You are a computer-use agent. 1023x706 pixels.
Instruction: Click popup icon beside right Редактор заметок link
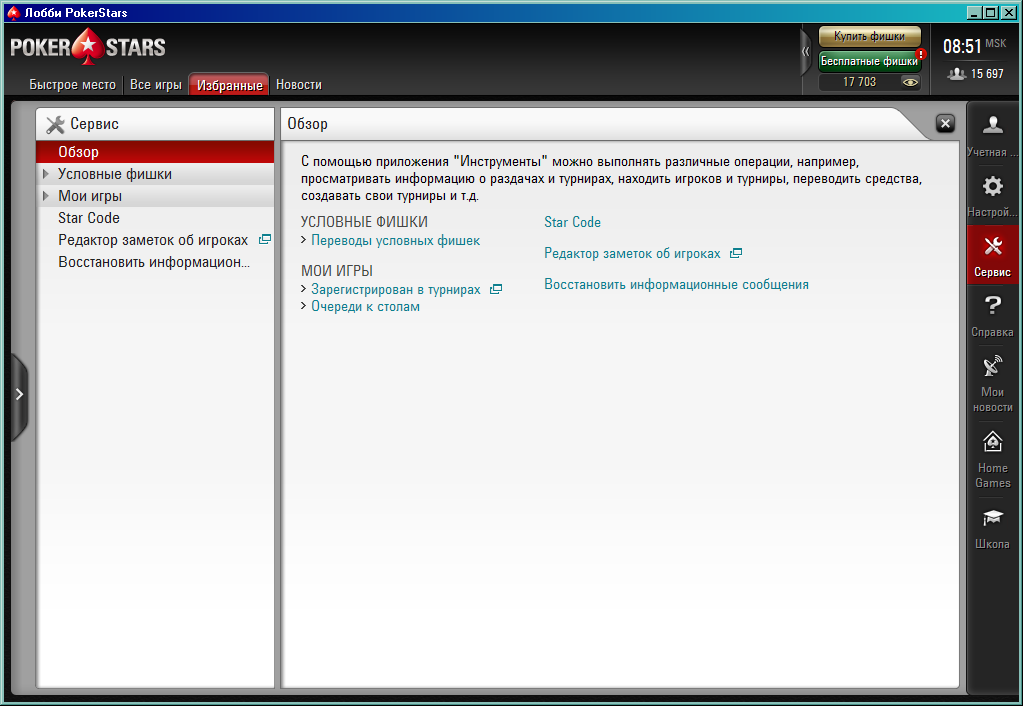[735, 253]
